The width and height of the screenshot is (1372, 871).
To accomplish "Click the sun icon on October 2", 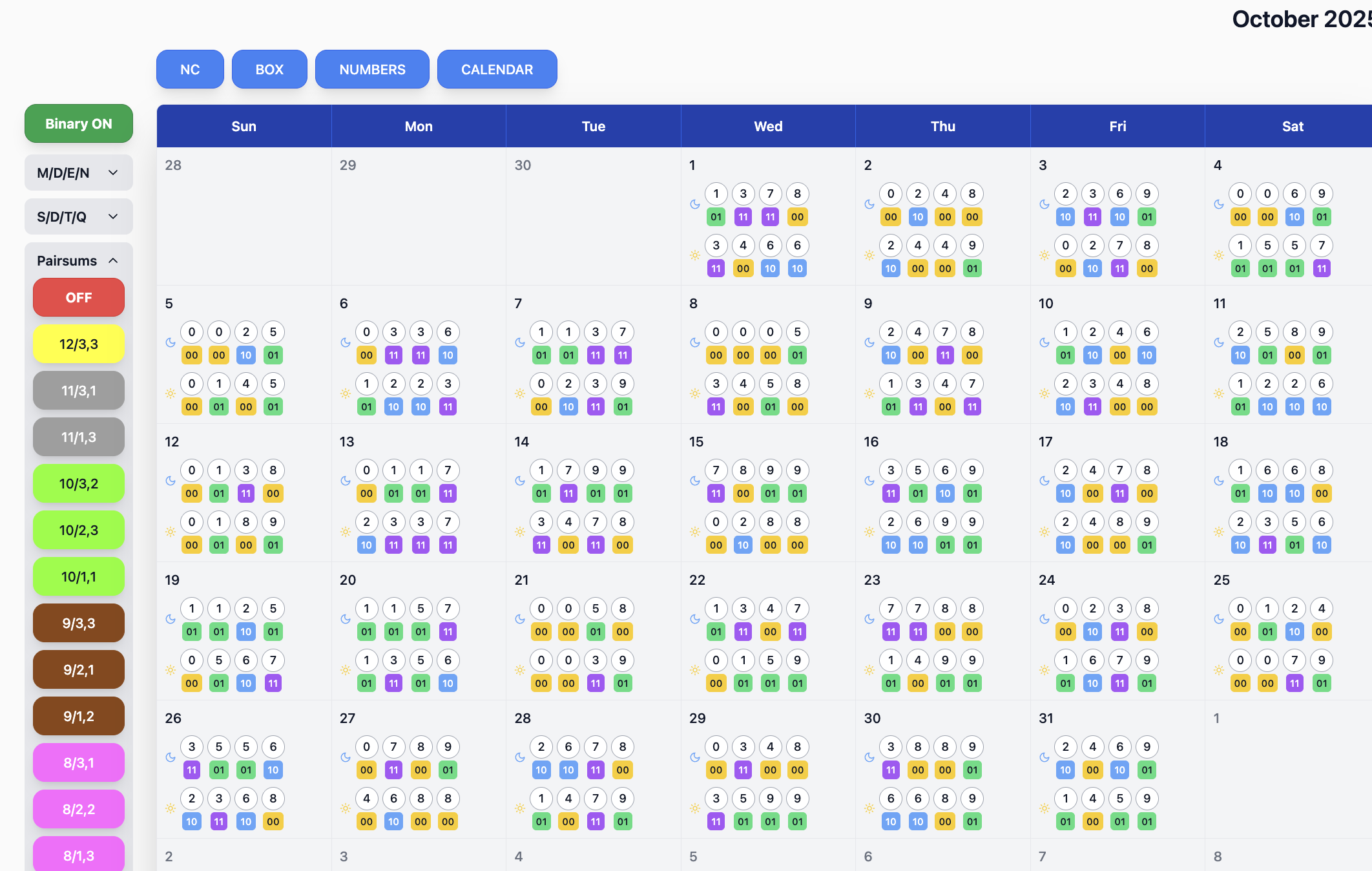I will pos(869,255).
